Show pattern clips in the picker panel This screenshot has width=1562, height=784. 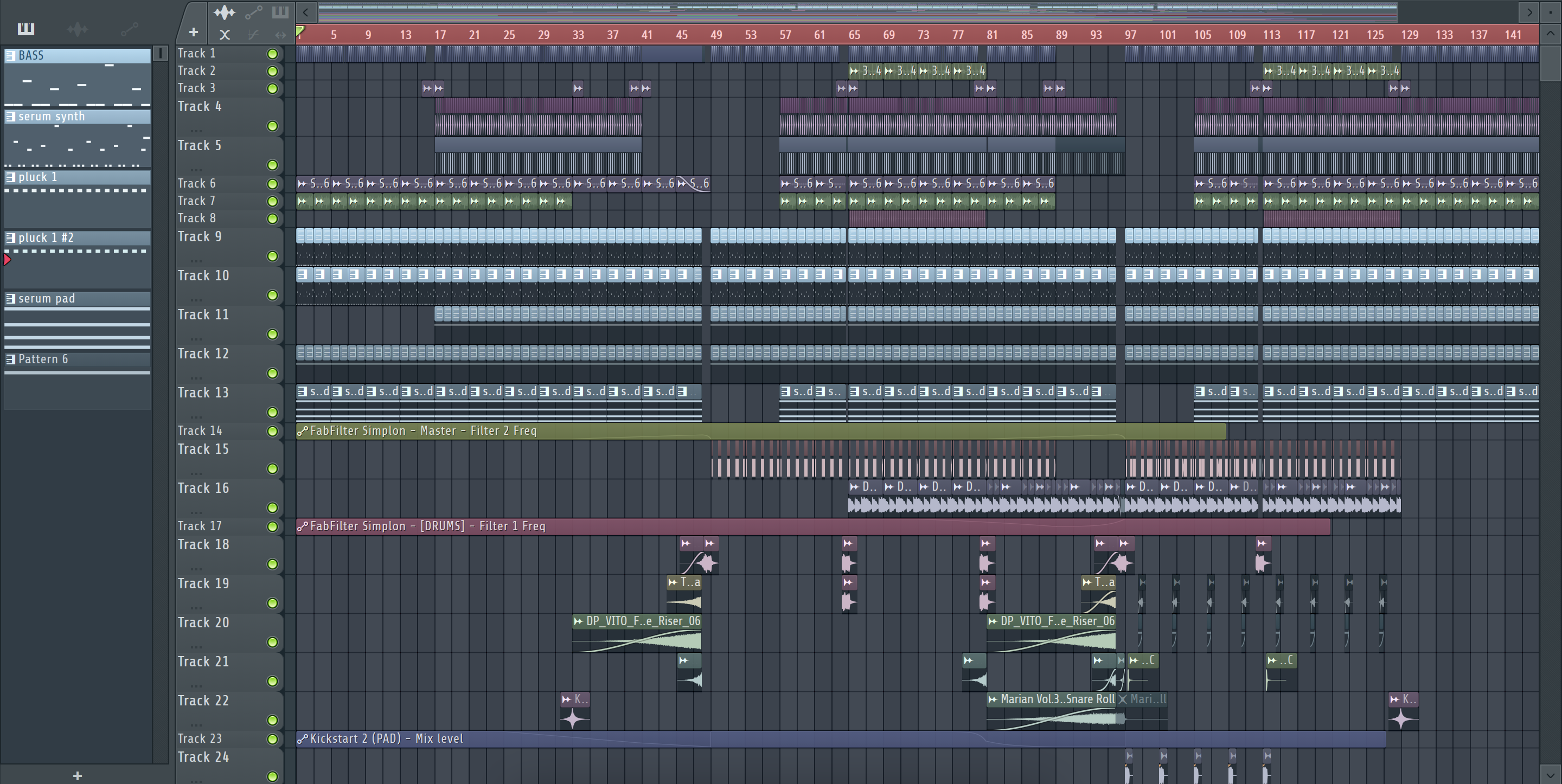click(26, 29)
